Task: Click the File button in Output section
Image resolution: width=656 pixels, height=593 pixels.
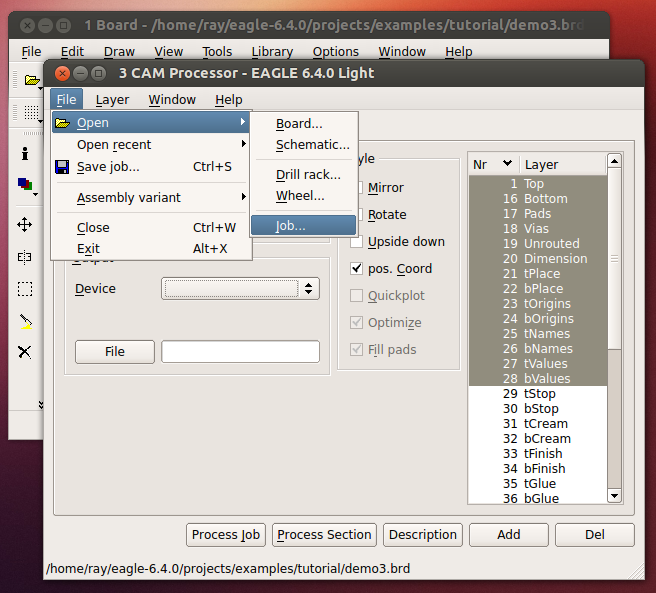Action: click(x=115, y=352)
